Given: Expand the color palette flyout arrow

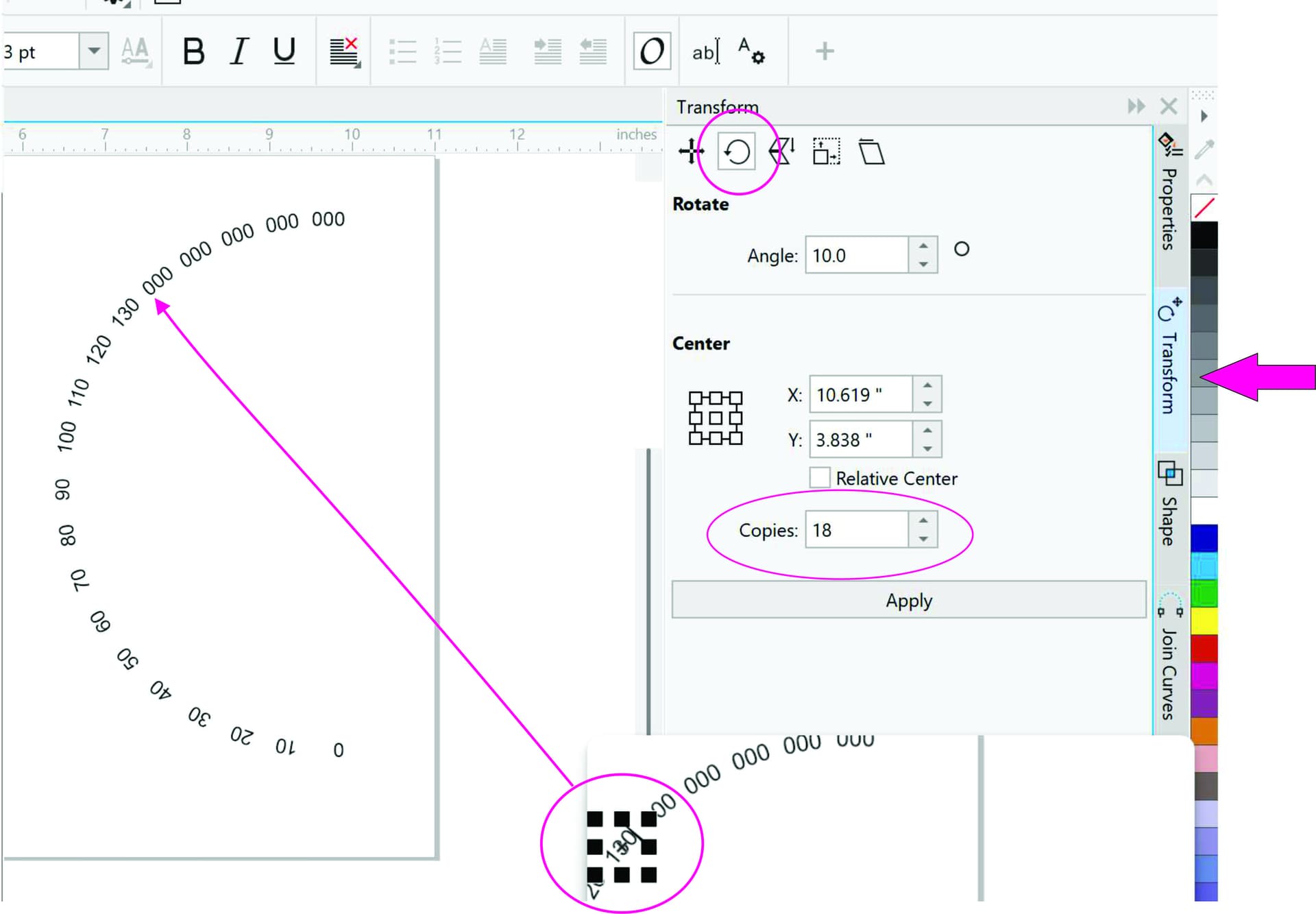Looking at the screenshot, I should tap(1204, 116).
